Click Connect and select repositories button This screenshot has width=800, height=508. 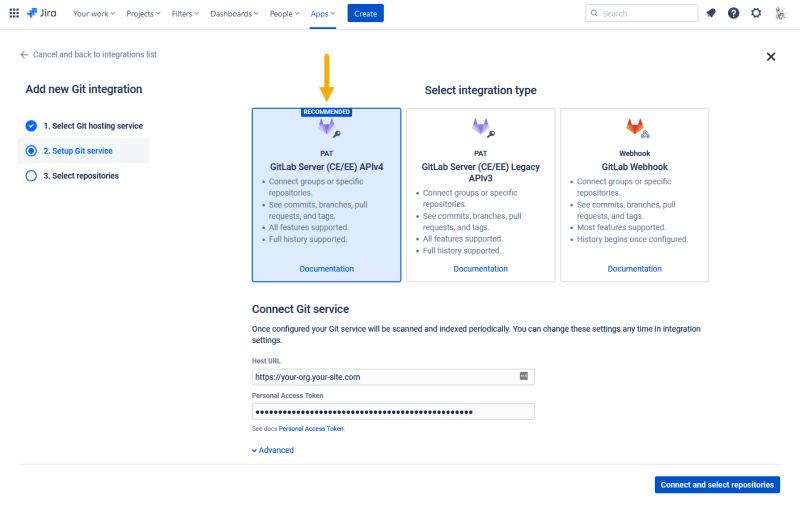point(717,485)
